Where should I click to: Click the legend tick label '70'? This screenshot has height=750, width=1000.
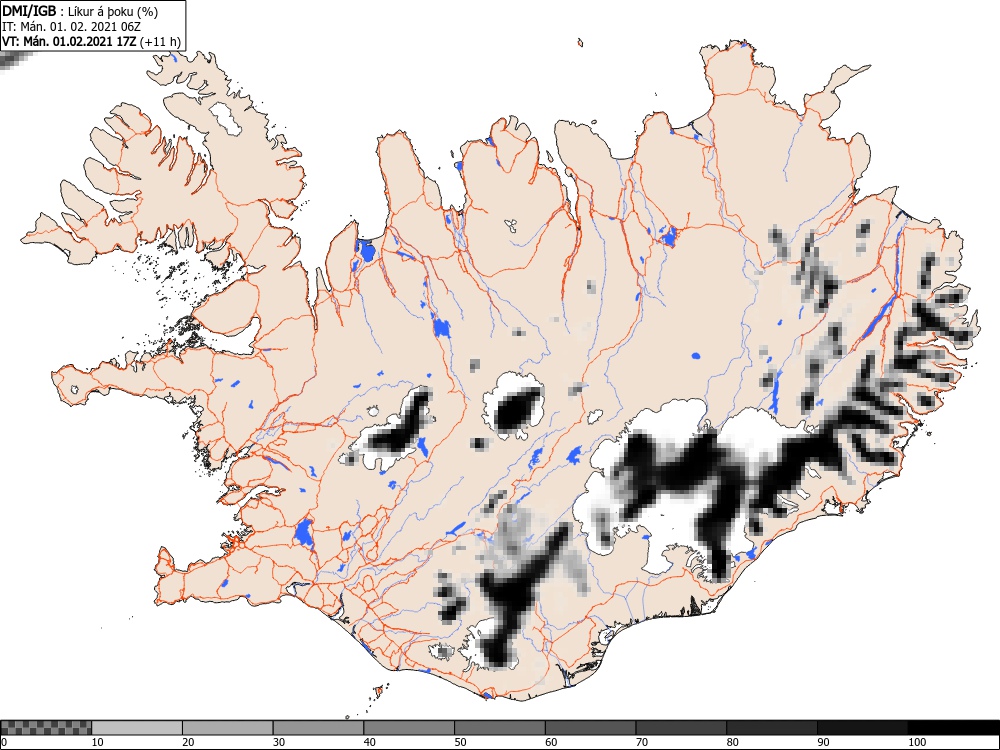pos(642,742)
